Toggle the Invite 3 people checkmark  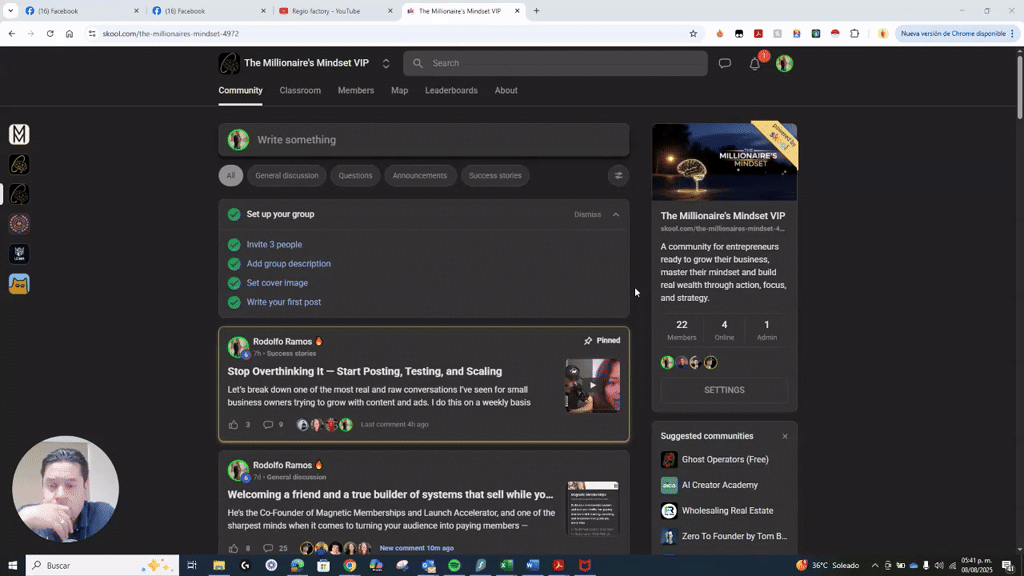pos(234,245)
